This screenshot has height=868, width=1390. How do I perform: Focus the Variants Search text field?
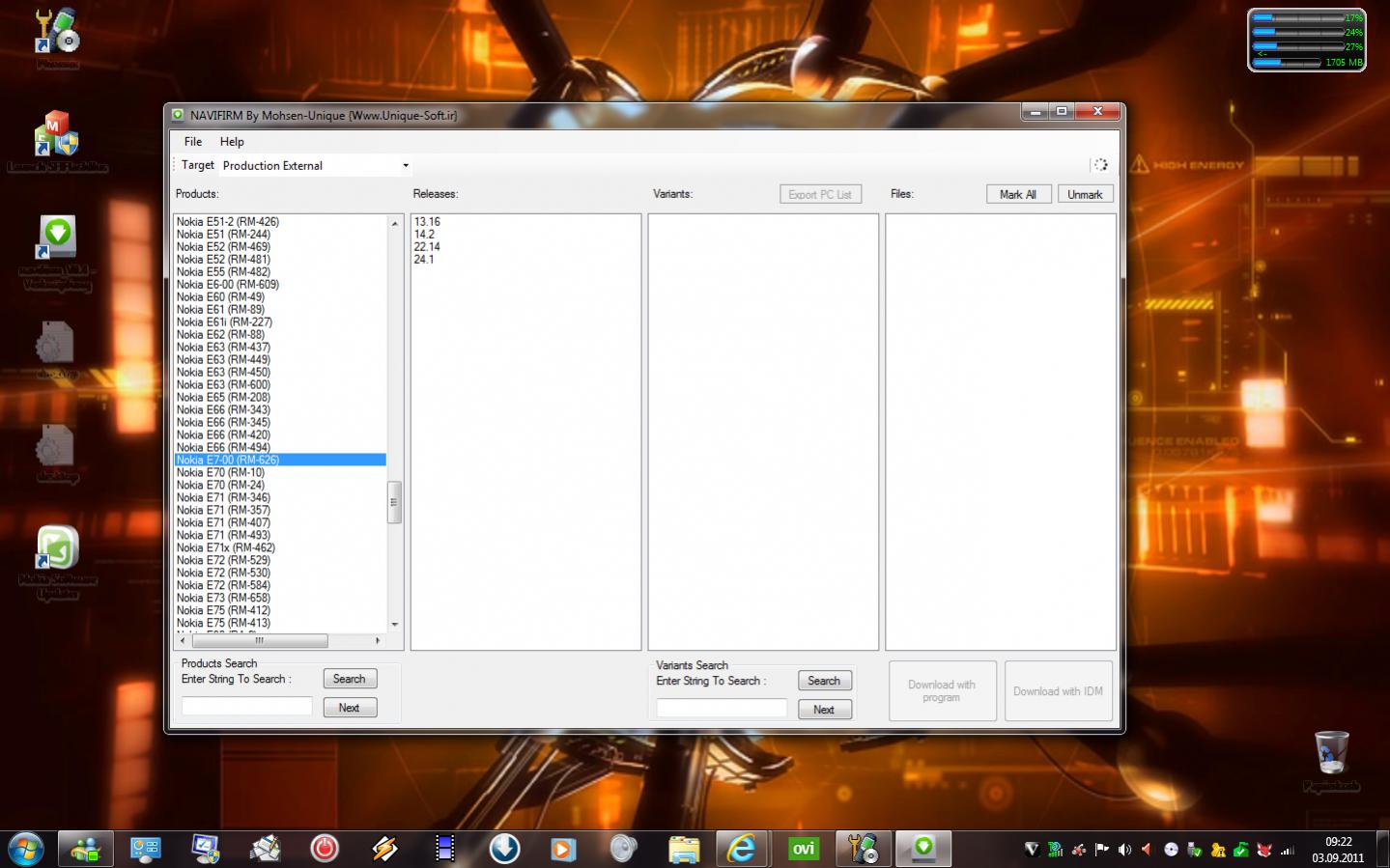pyautogui.click(x=722, y=708)
